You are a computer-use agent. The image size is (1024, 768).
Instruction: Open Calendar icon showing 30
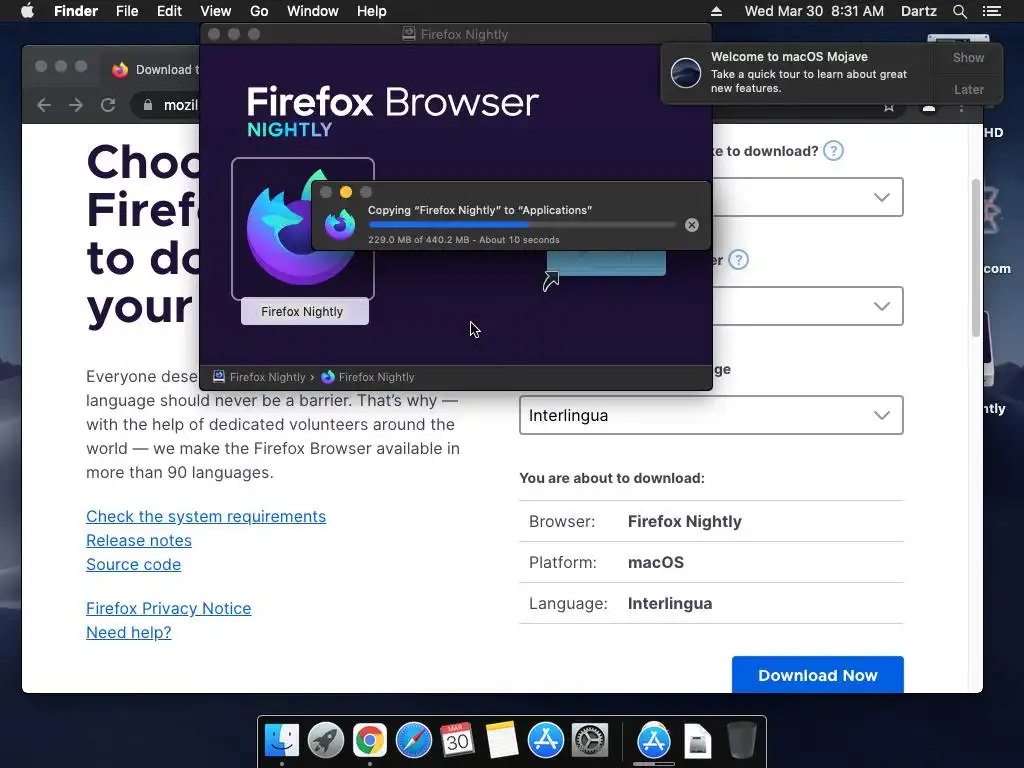point(457,741)
